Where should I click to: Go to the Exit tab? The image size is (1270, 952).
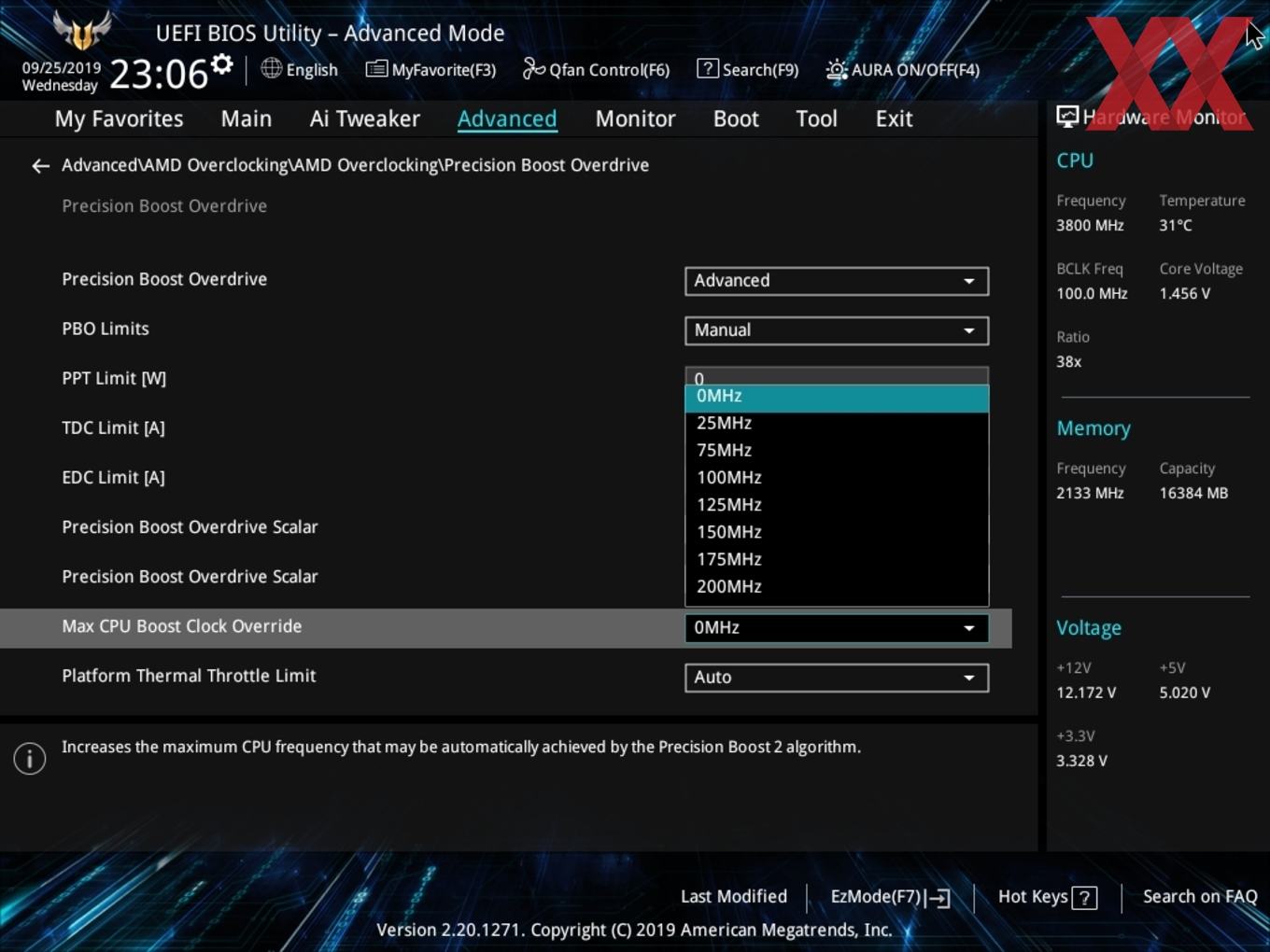pos(894,119)
